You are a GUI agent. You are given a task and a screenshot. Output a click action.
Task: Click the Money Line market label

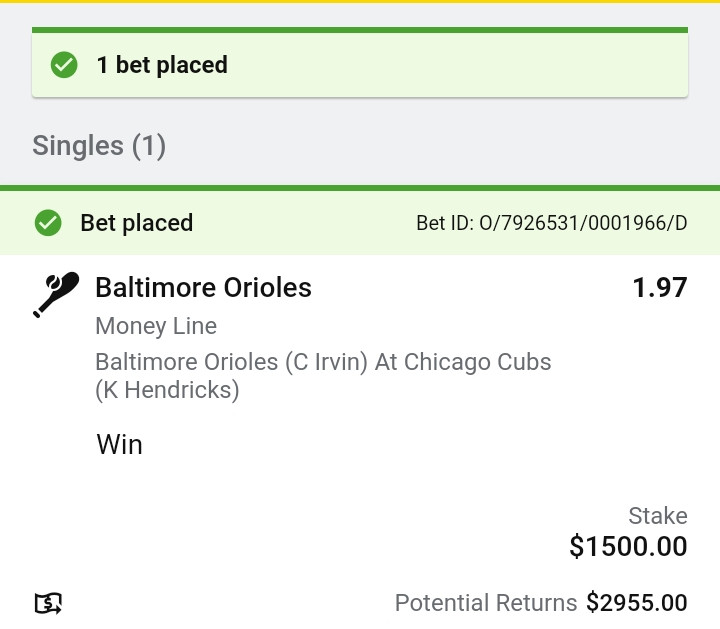156,326
